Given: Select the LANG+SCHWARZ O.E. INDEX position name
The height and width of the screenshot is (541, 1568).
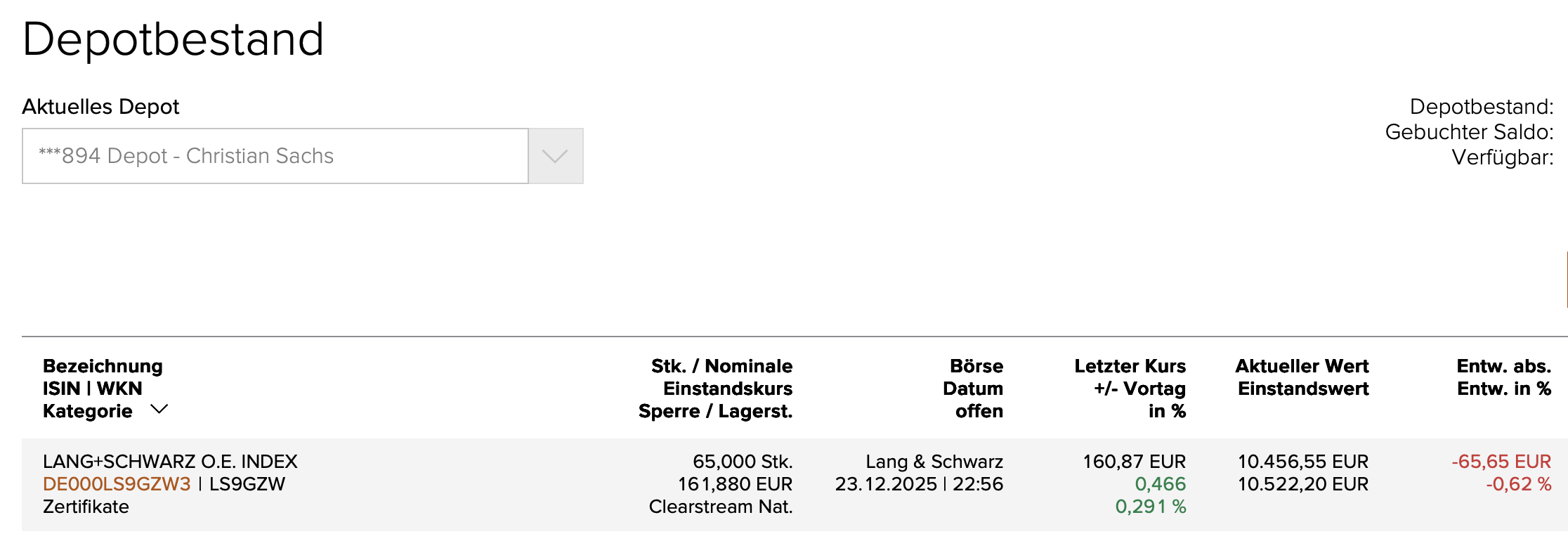Looking at the screenshot, I should pos(170,462).
